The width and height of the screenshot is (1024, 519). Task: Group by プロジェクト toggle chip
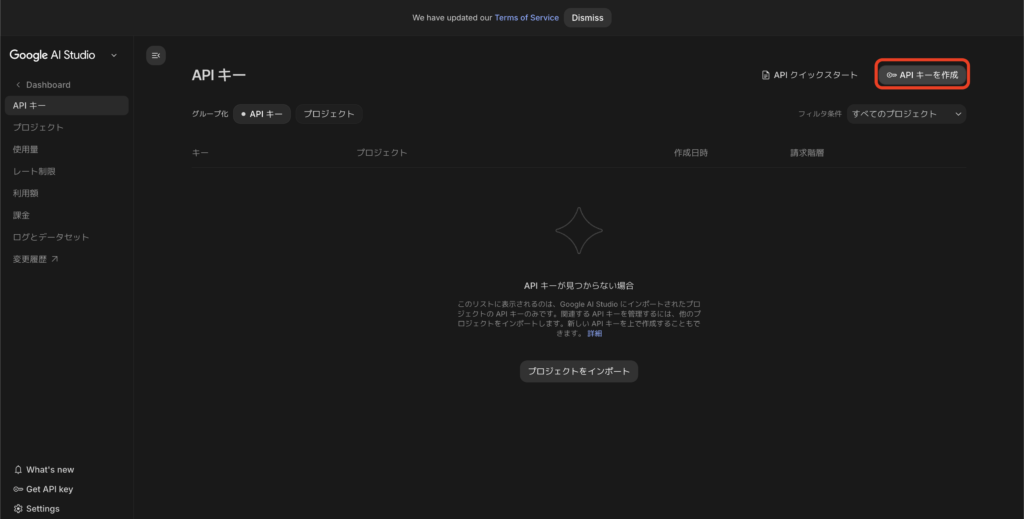click(x=329, y=114)
